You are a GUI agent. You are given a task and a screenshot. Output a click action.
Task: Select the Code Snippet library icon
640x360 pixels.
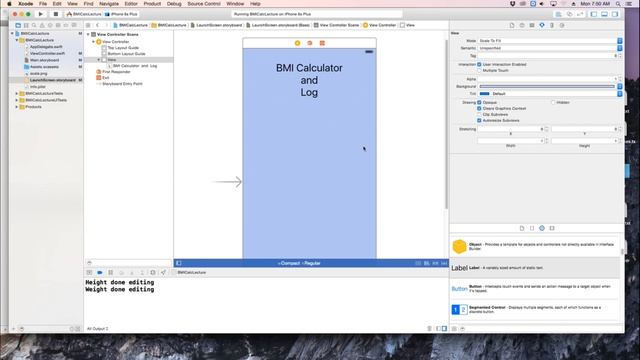pyautogui.click(x=532, y=228)
